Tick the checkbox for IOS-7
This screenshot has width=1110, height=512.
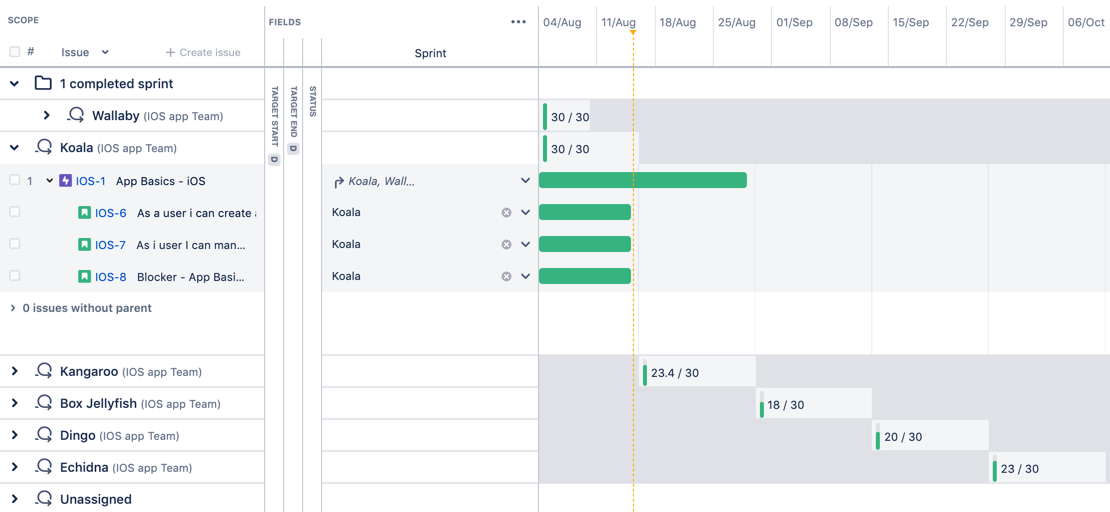click(x=15, y=244)
